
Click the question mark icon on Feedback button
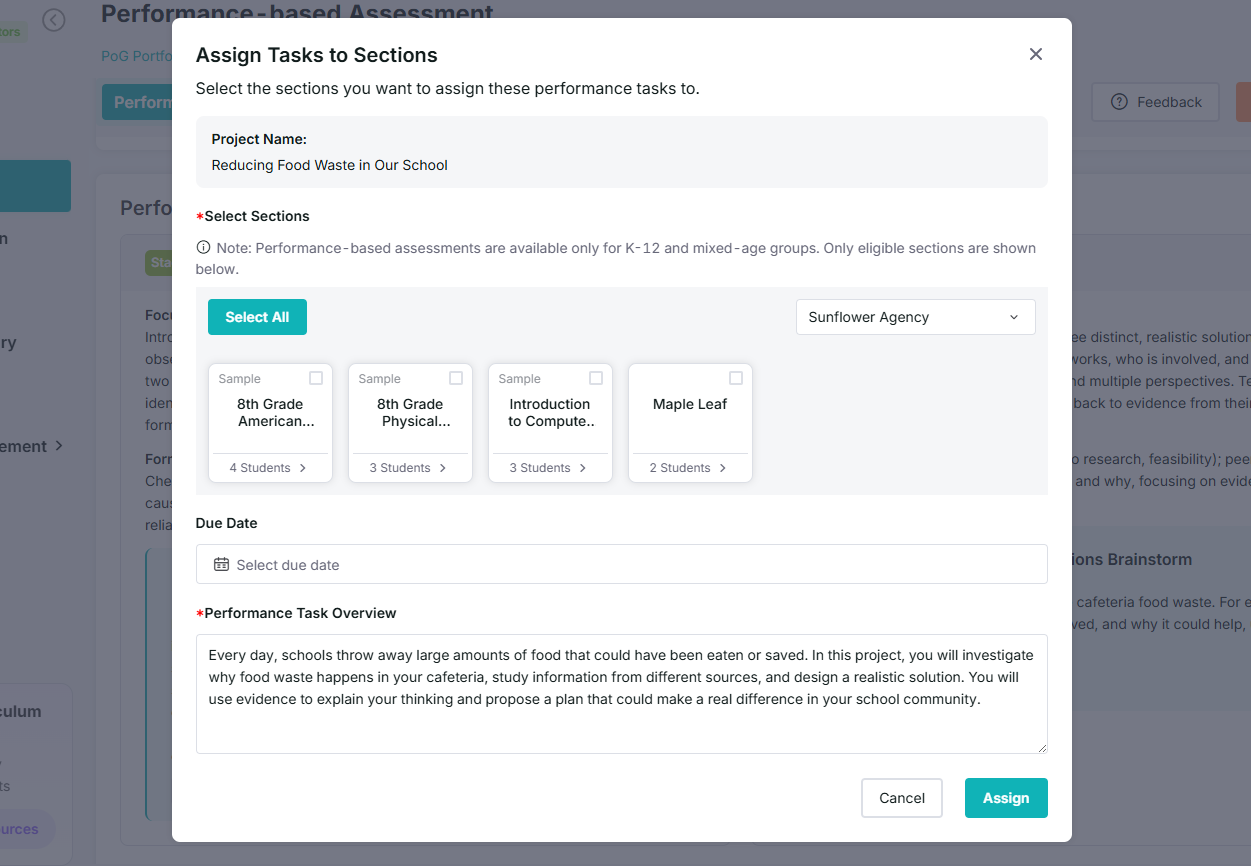pos(1119,102)
